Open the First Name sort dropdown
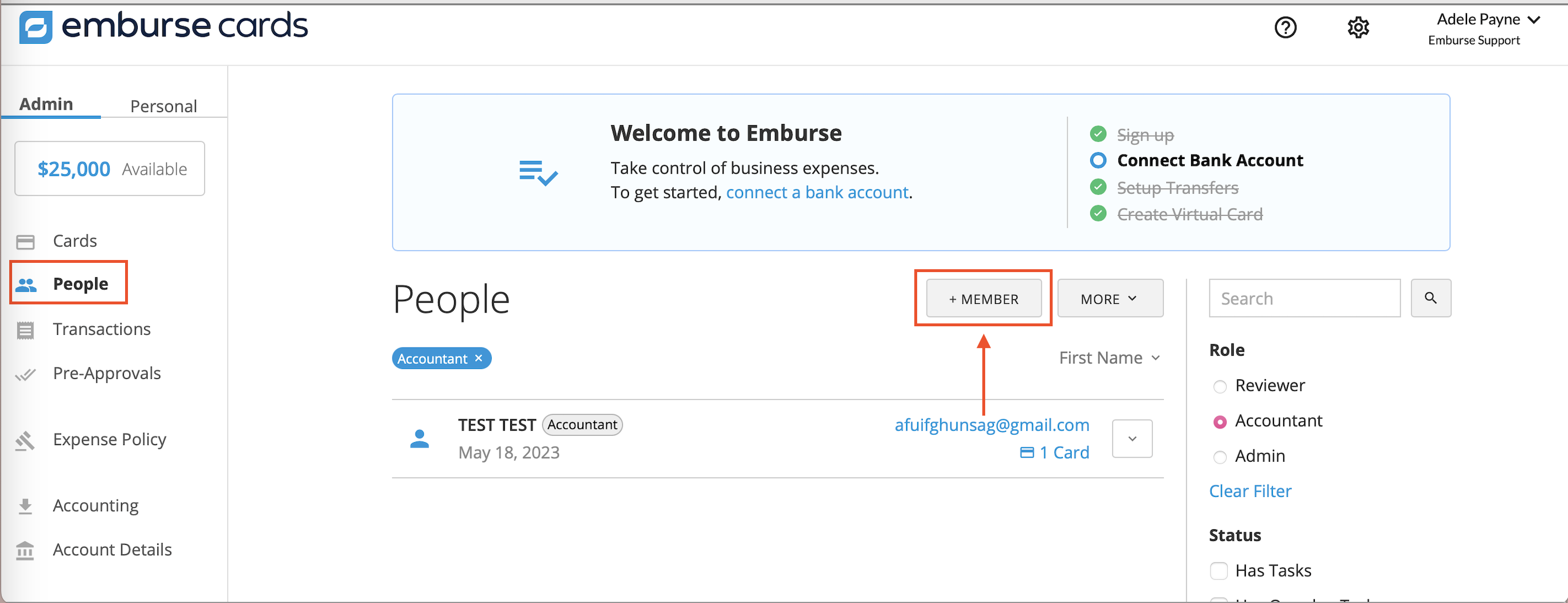Image resolution: width=1568 pixels, height=603 pixels. tap(1109, 358)
